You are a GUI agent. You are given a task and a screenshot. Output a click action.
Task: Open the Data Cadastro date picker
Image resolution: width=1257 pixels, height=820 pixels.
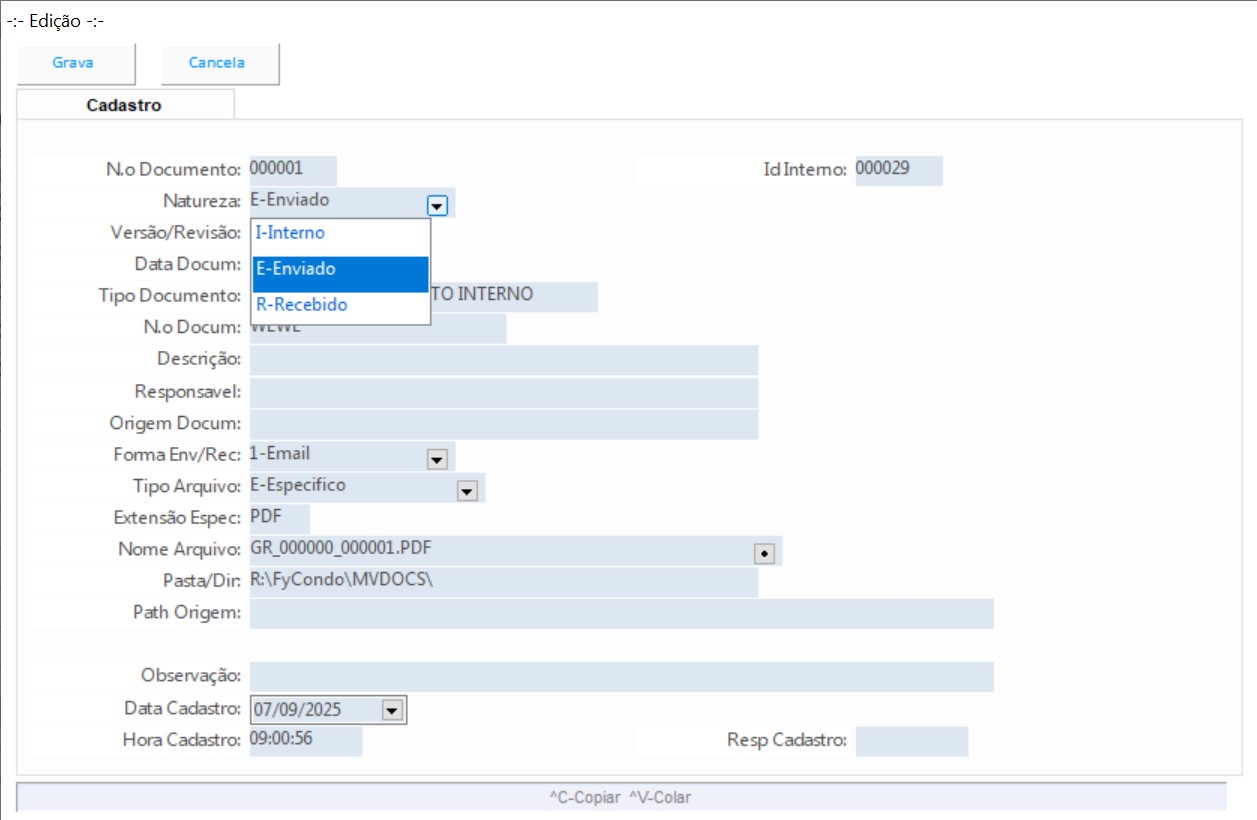392,710
